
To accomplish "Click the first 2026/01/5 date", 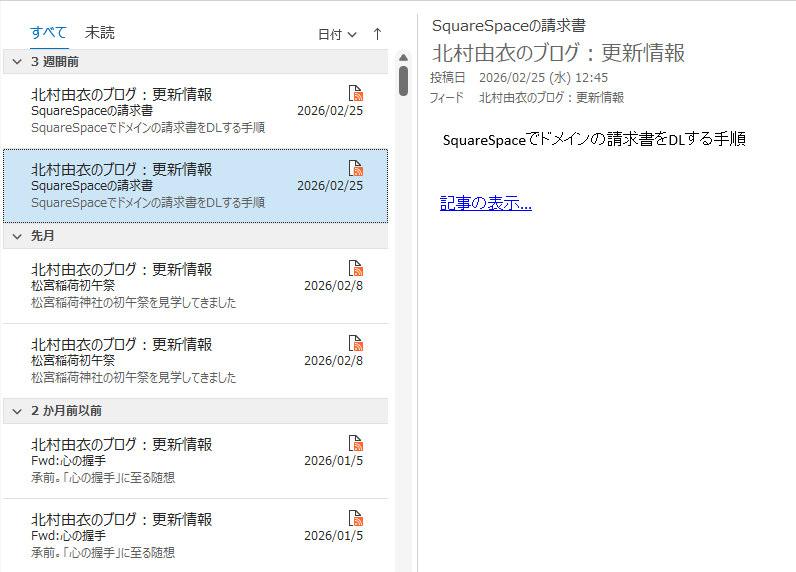I will click(x=334, y=461).
